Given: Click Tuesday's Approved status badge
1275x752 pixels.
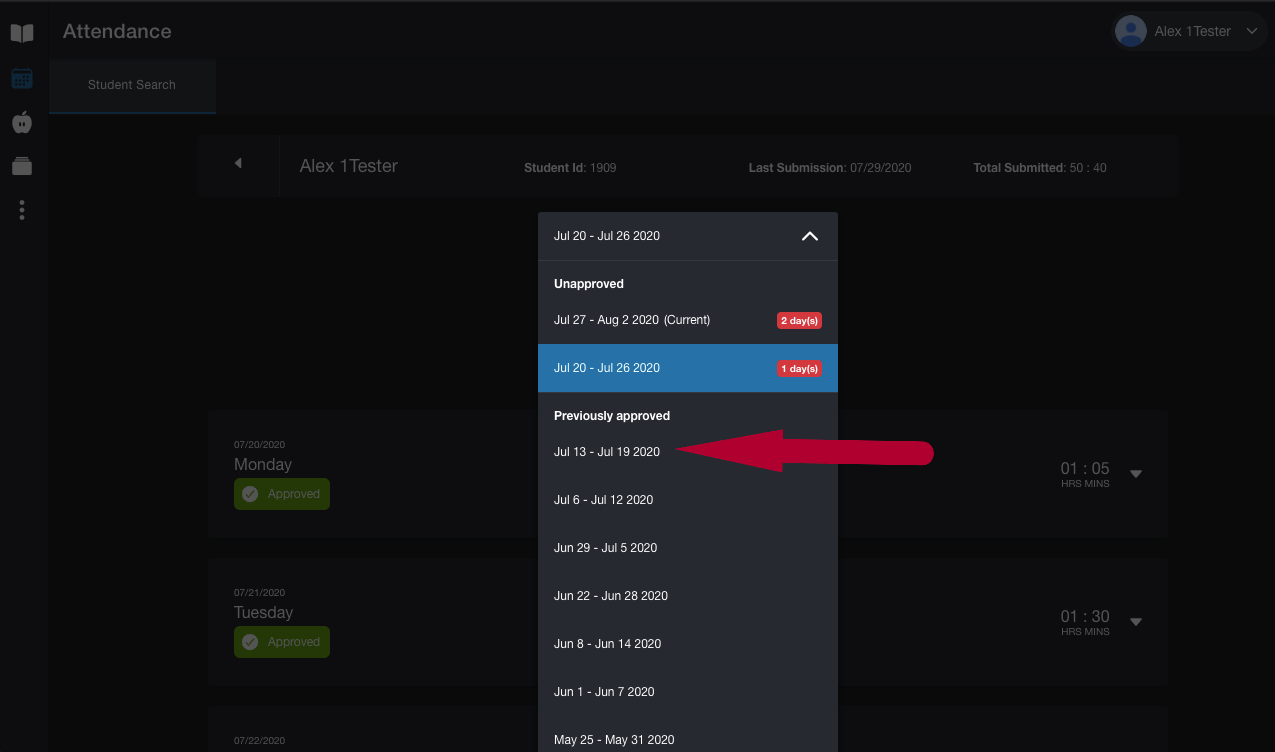Looking at the screenshot, I should click(x=282, y=642).
